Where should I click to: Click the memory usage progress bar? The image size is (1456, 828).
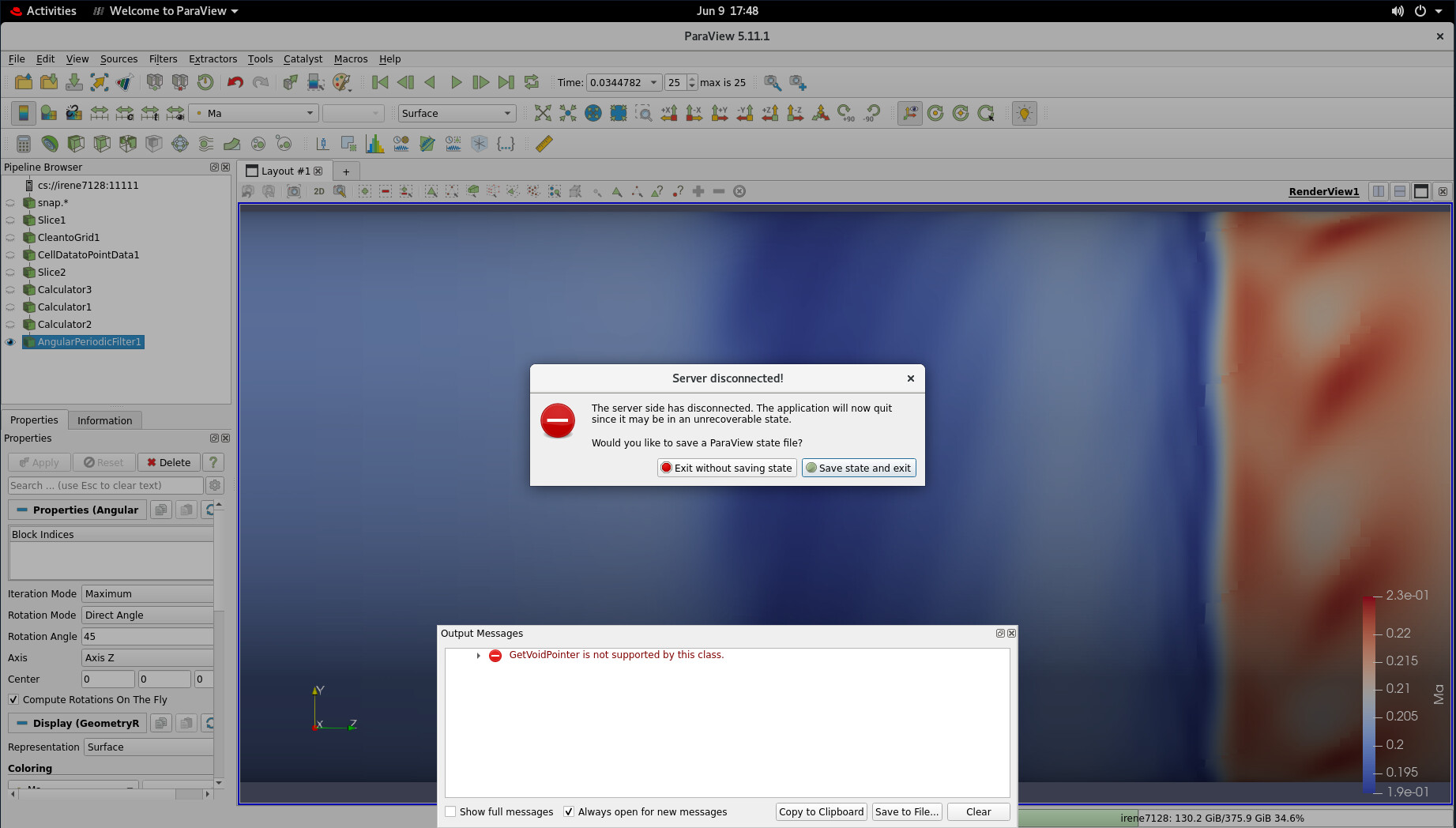coord(1235,819)
